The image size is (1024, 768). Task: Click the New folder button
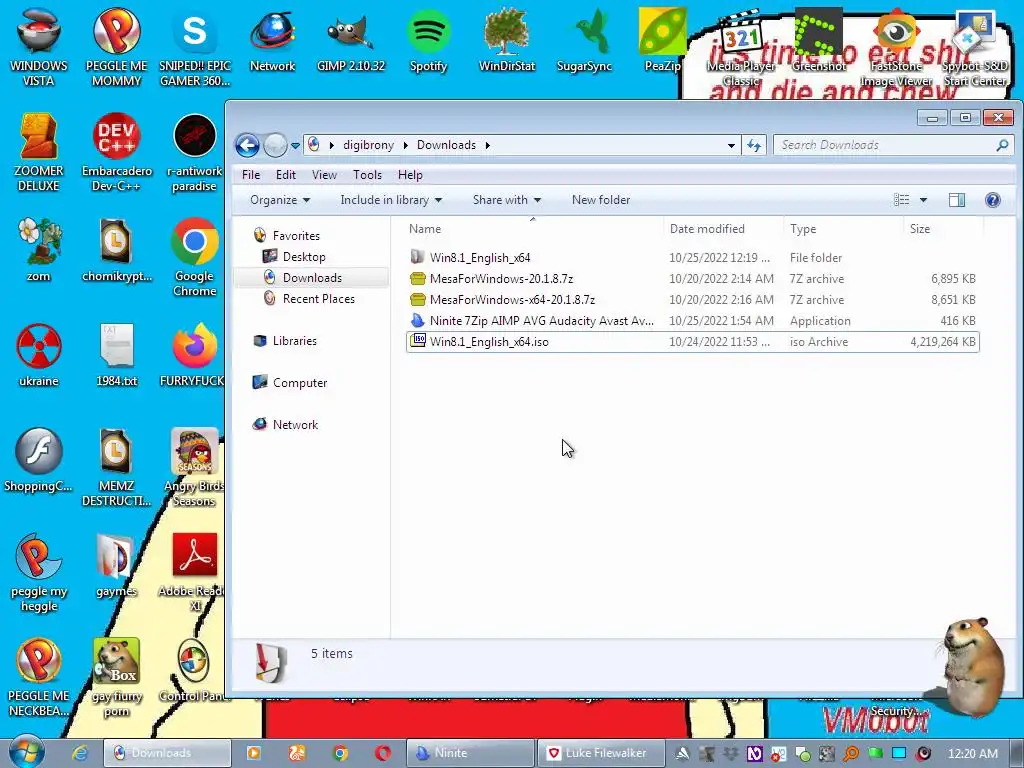[x=601, y=200]
